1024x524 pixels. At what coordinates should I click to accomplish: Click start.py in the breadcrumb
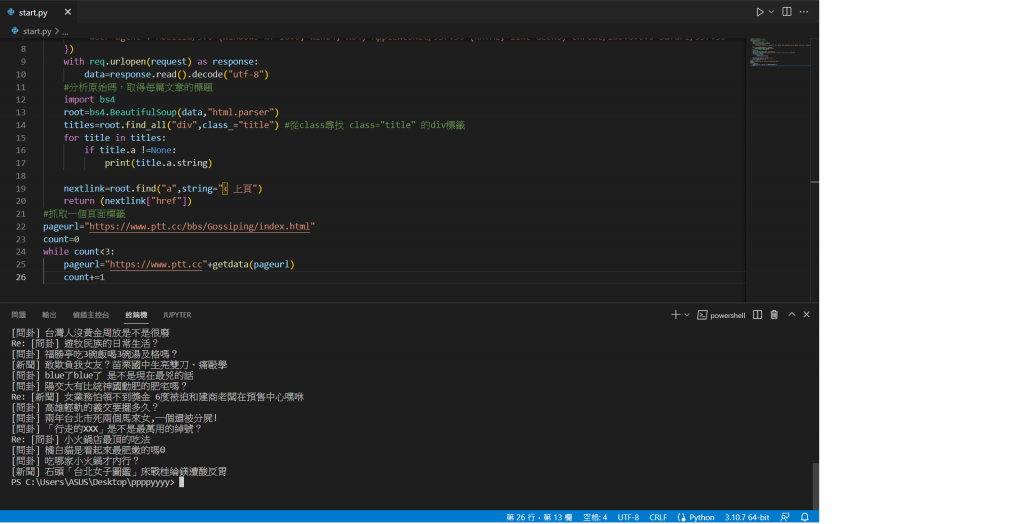click(x=37, y=31)
